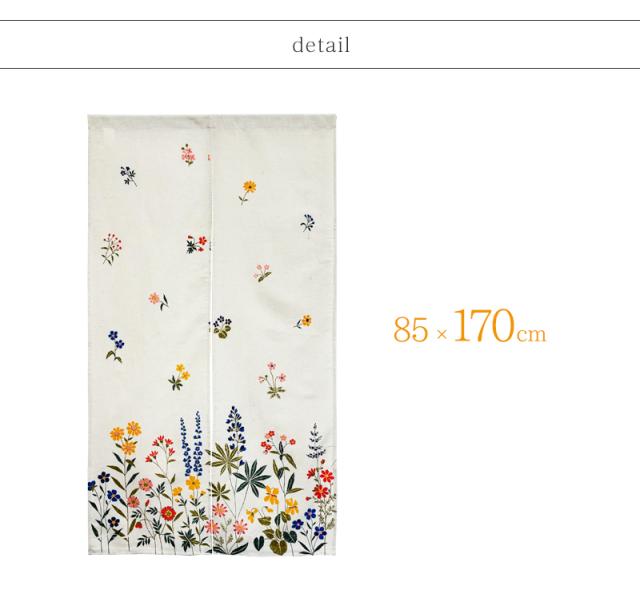Click the "85" width number
This screenshot has height=590, width=640.
point(411,329)
